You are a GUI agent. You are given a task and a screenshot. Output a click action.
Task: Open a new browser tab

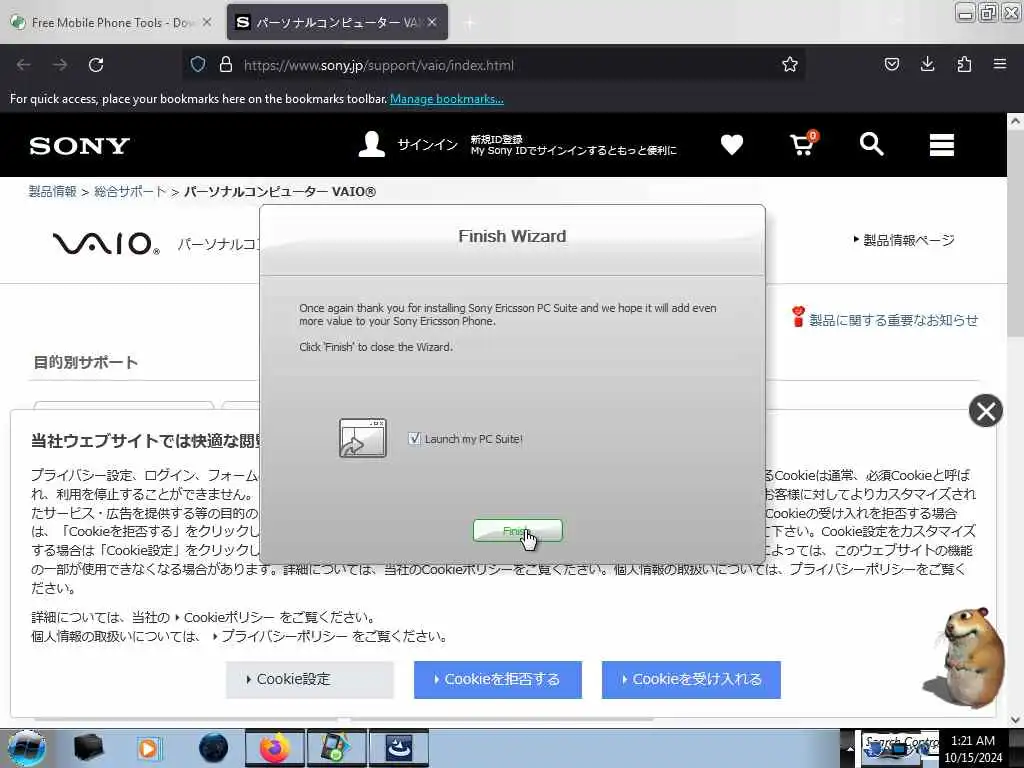[x=469, y=23]
